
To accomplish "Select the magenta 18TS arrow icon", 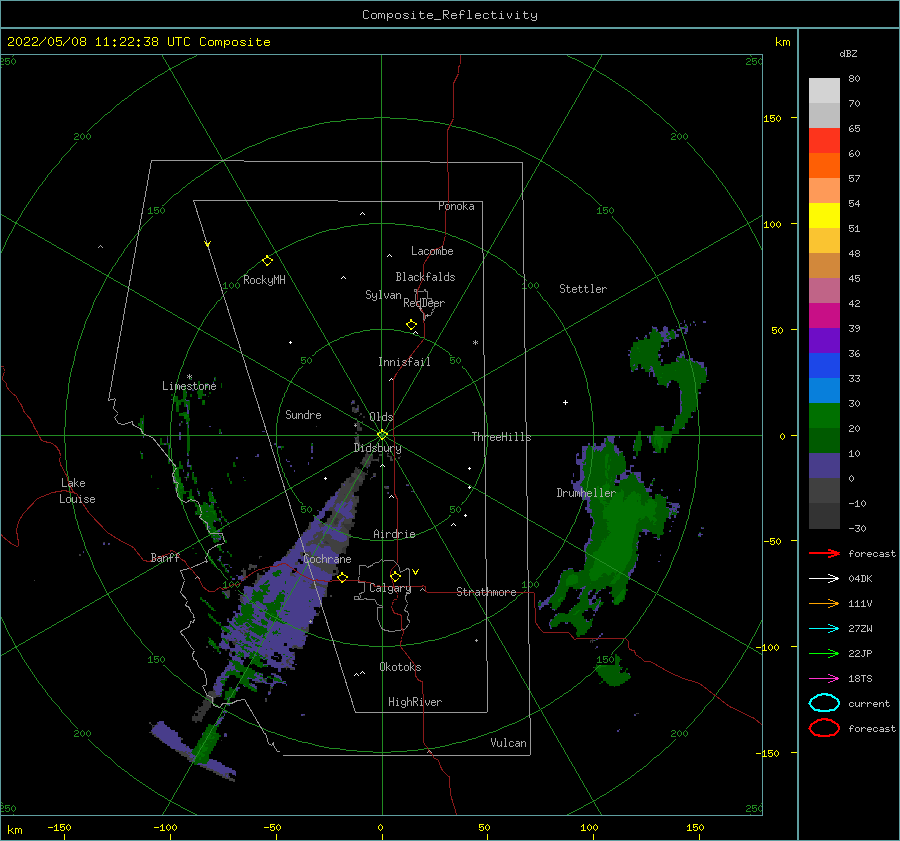I will point(824,679).
